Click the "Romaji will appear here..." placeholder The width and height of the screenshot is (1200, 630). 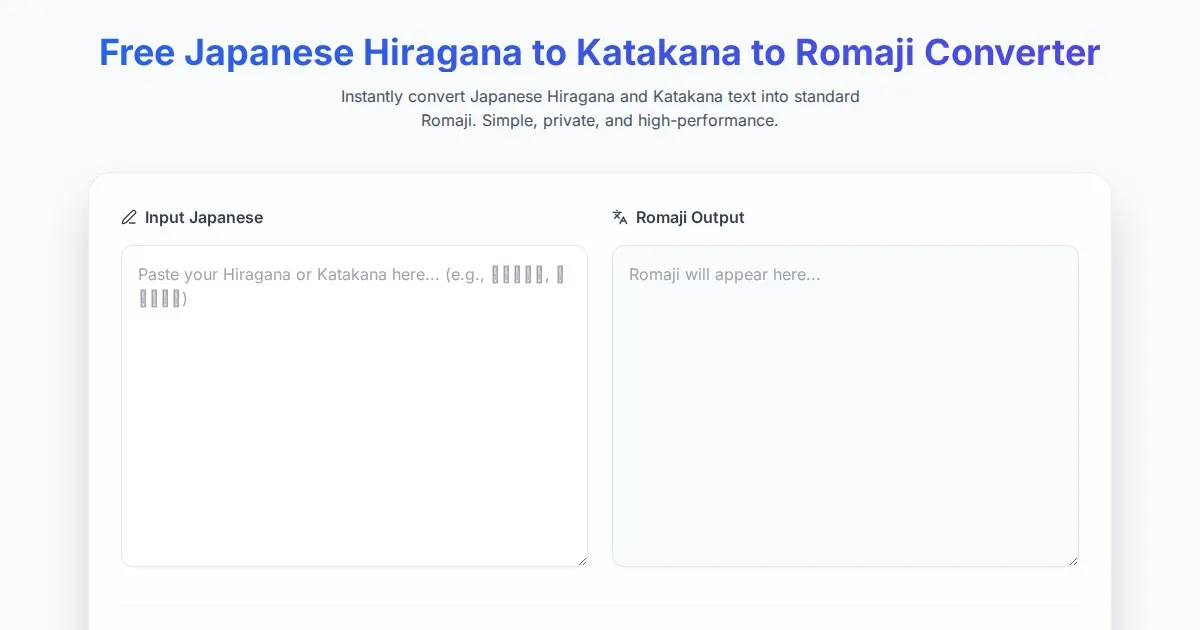click(725, 274)
